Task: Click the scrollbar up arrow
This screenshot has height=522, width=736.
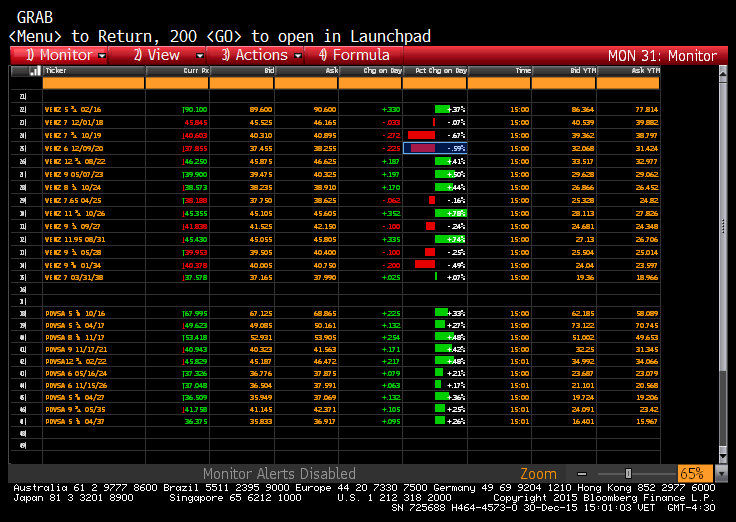Action: click(x=723, y=72)
